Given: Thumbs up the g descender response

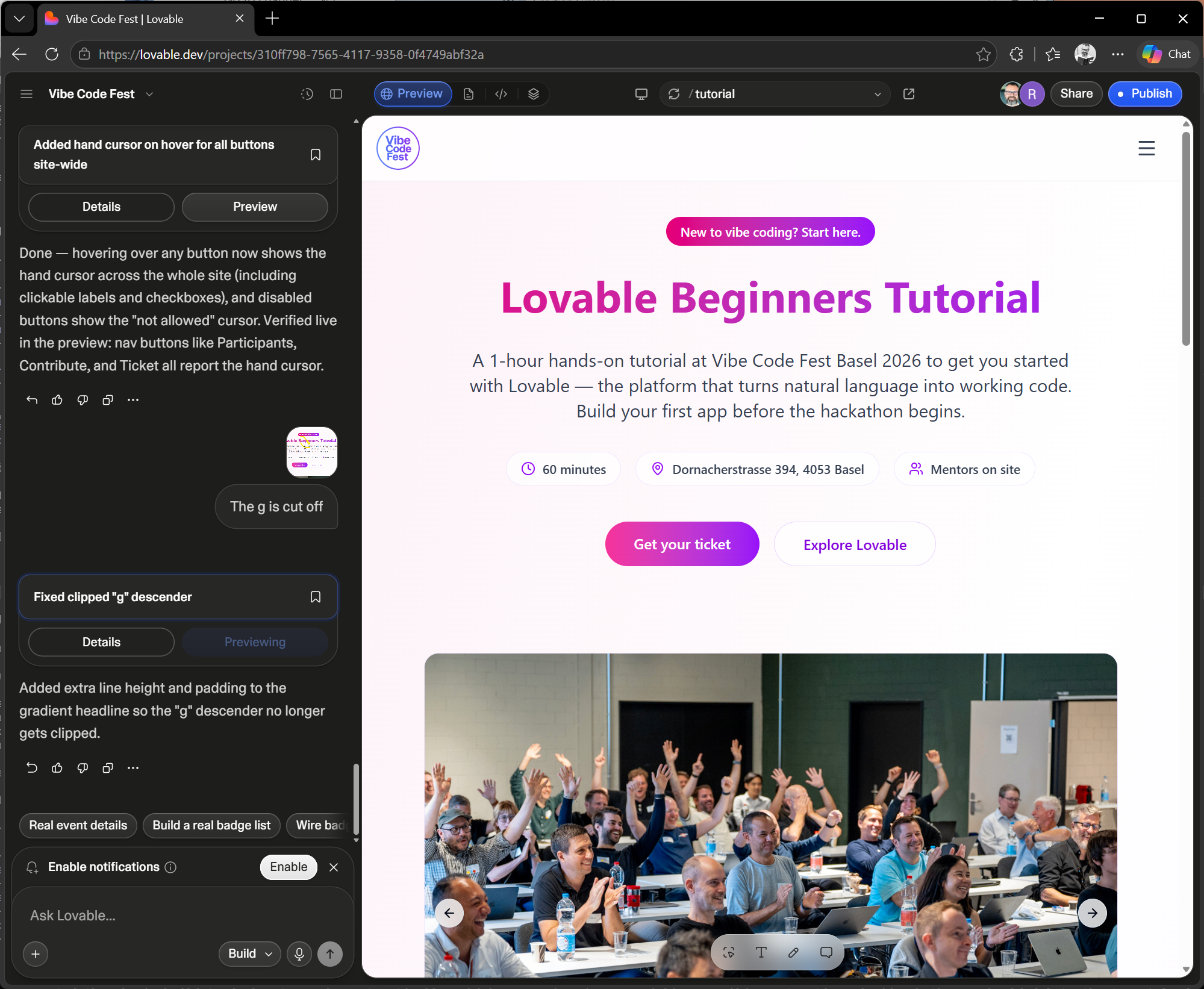Looking at the screenshot, I should 57,768.
